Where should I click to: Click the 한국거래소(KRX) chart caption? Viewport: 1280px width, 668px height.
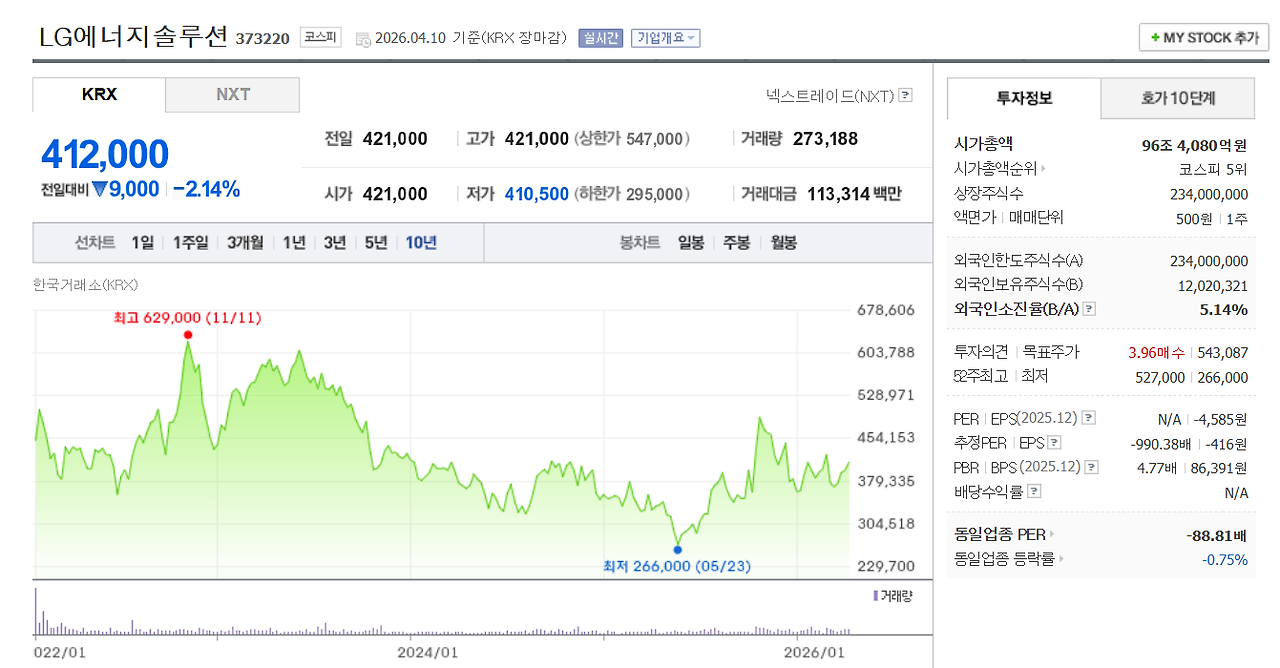tap(84, 285)
